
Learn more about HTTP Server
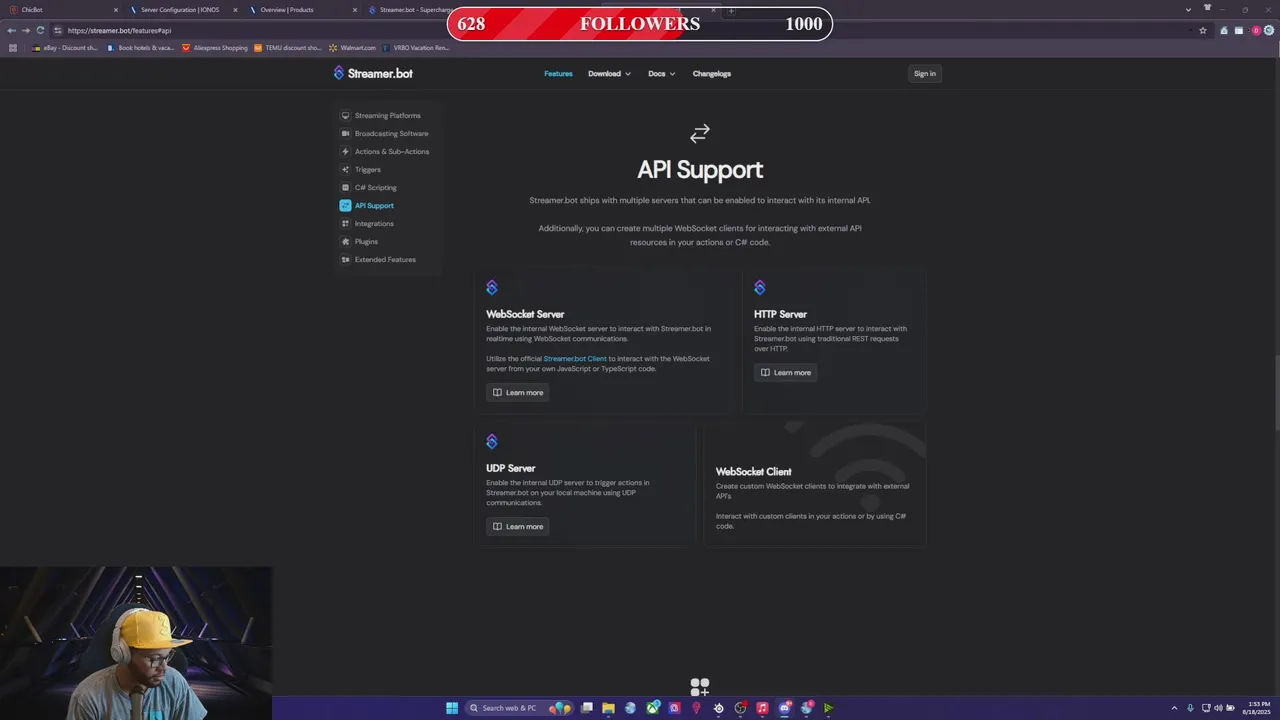pyautogui.click(x=785, y=372)
